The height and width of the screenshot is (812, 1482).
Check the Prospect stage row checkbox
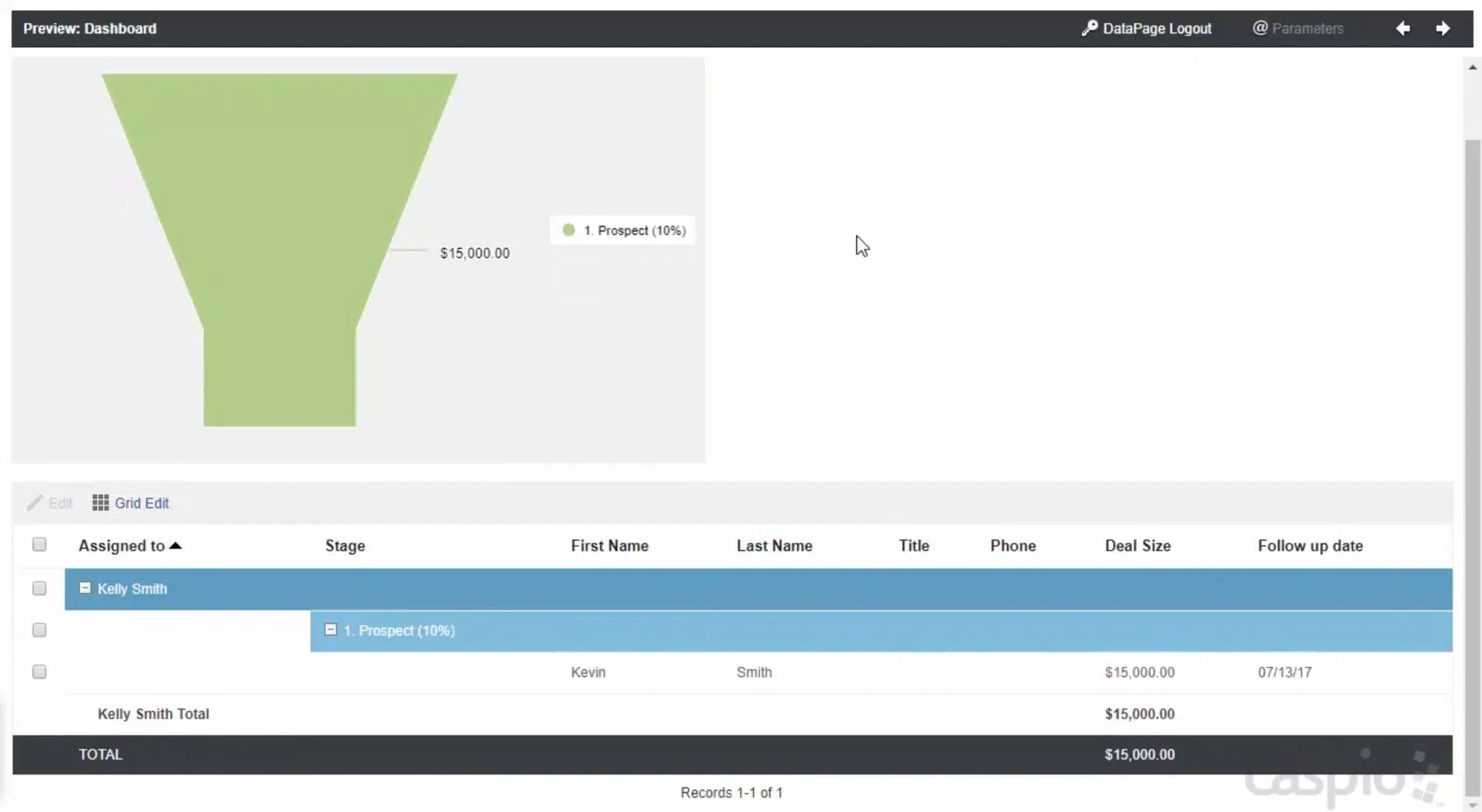[39, 631]
